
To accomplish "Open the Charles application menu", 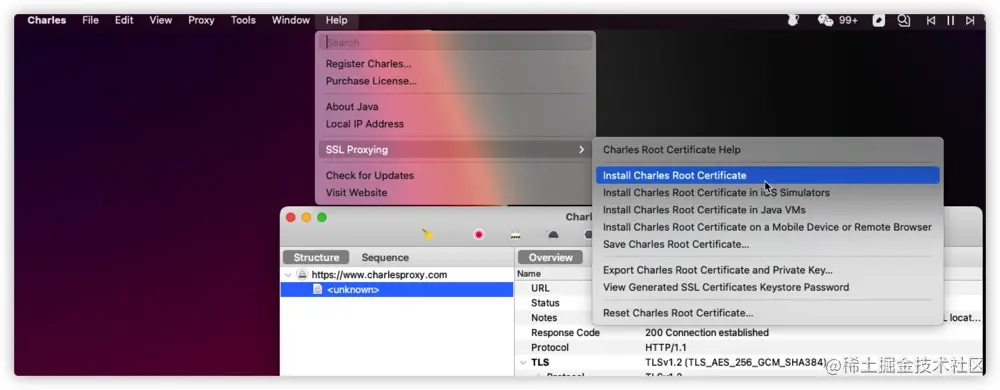I will coord(47,20).
